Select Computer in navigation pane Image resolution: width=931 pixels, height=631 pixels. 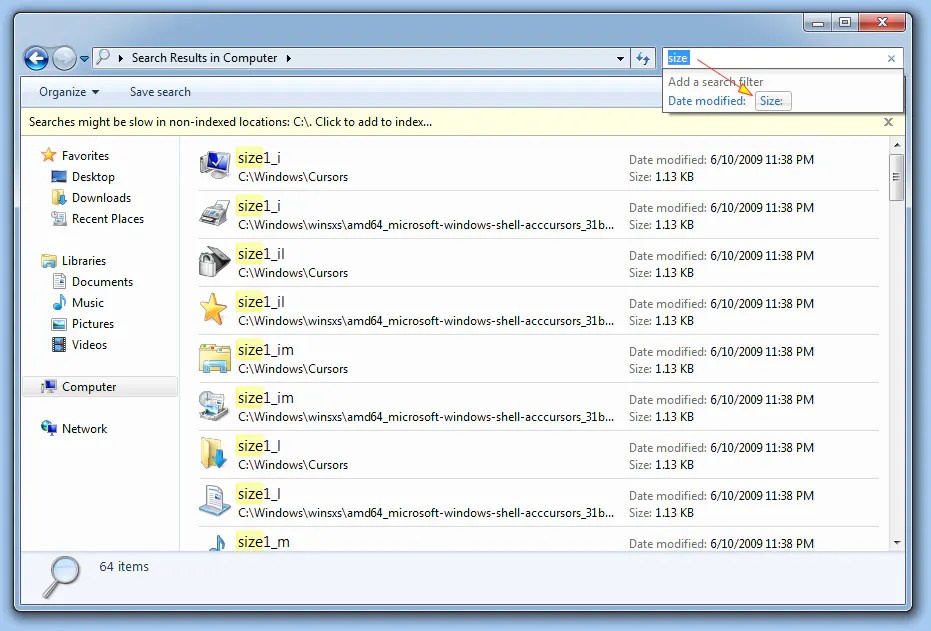[89, 387]
